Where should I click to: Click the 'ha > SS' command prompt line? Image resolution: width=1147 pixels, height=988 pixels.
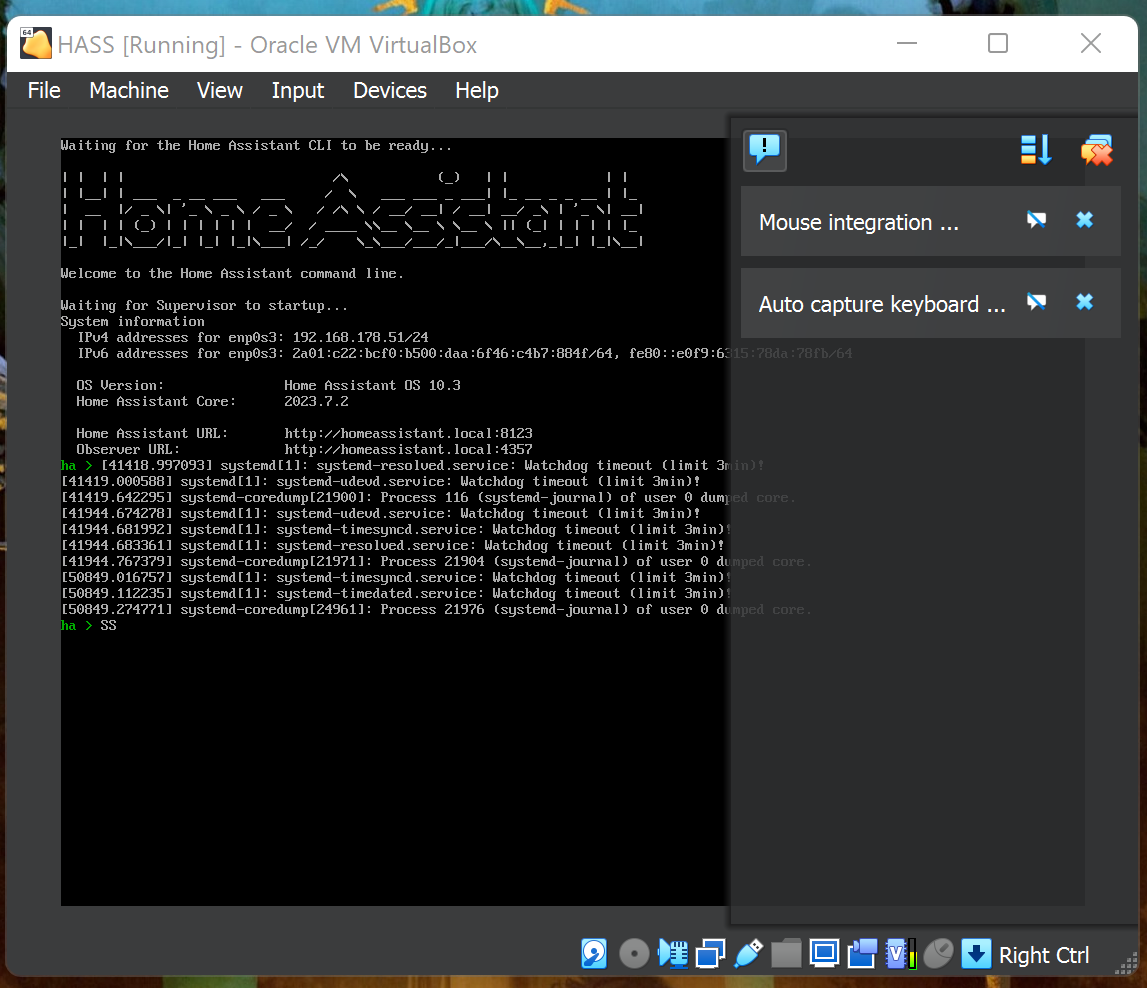(89, 626)
